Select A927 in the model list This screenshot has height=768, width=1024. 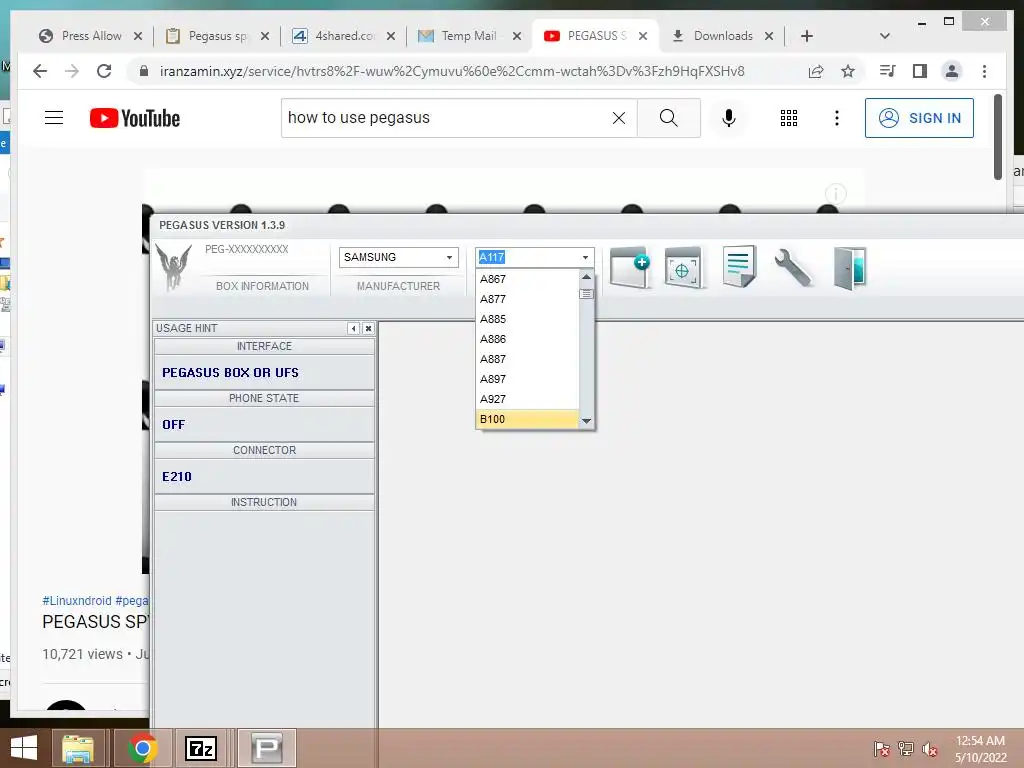point(527,399)
